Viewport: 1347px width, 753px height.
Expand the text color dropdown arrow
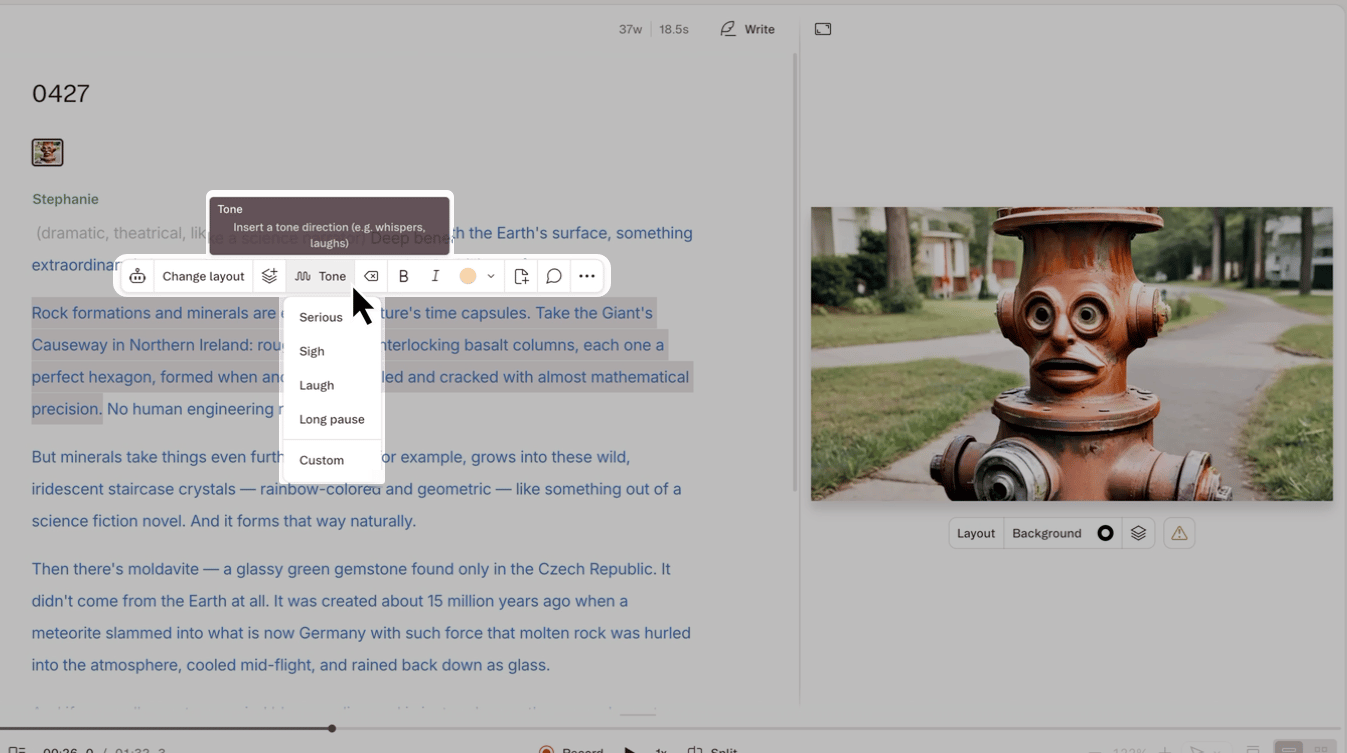click(x=491, y=276)
